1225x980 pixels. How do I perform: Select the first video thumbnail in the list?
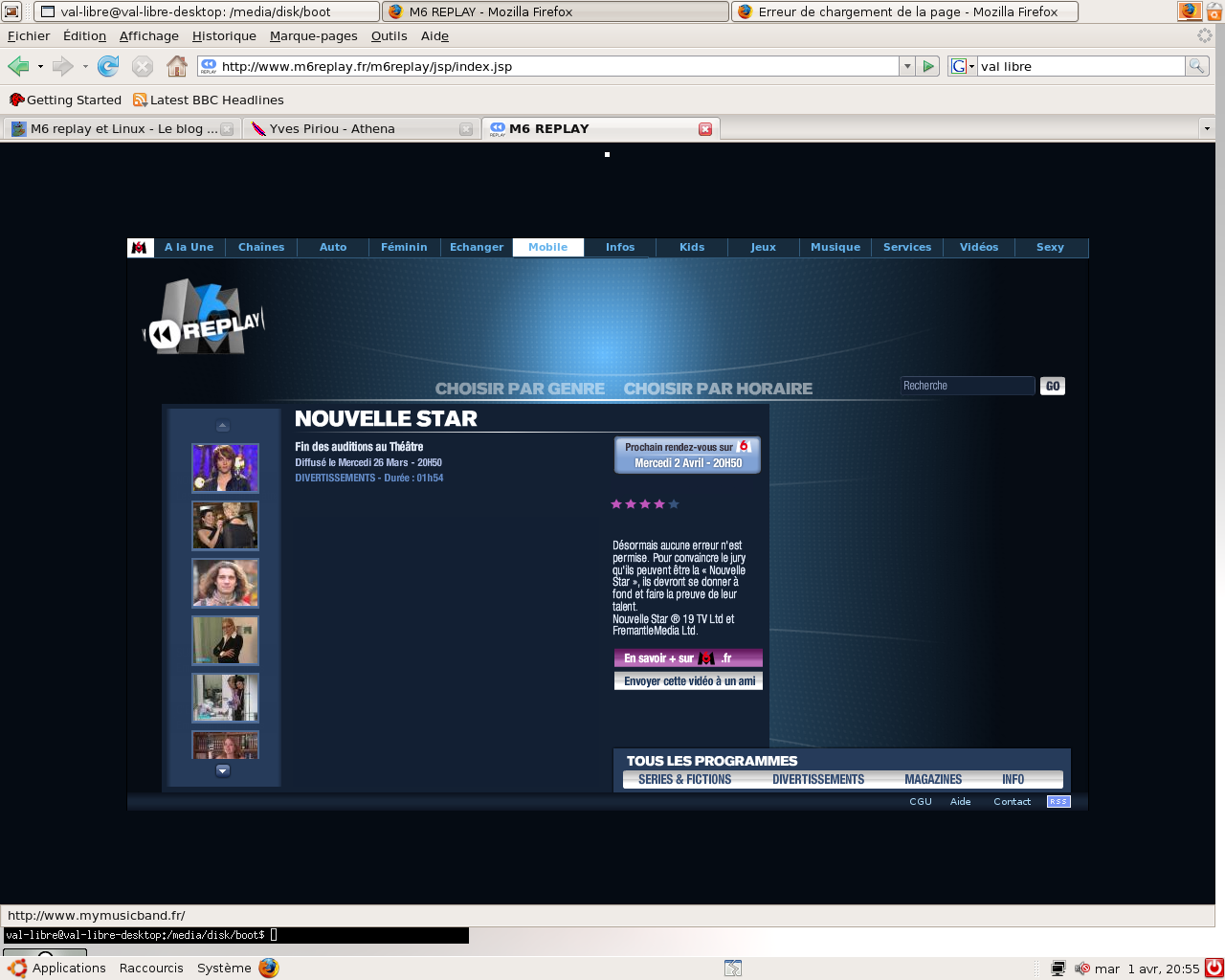[225, 468]
